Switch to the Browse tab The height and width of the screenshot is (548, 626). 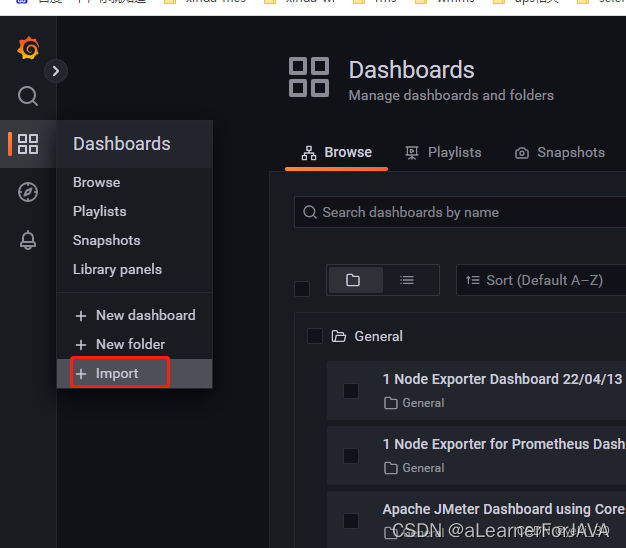(x=336, y=152)
